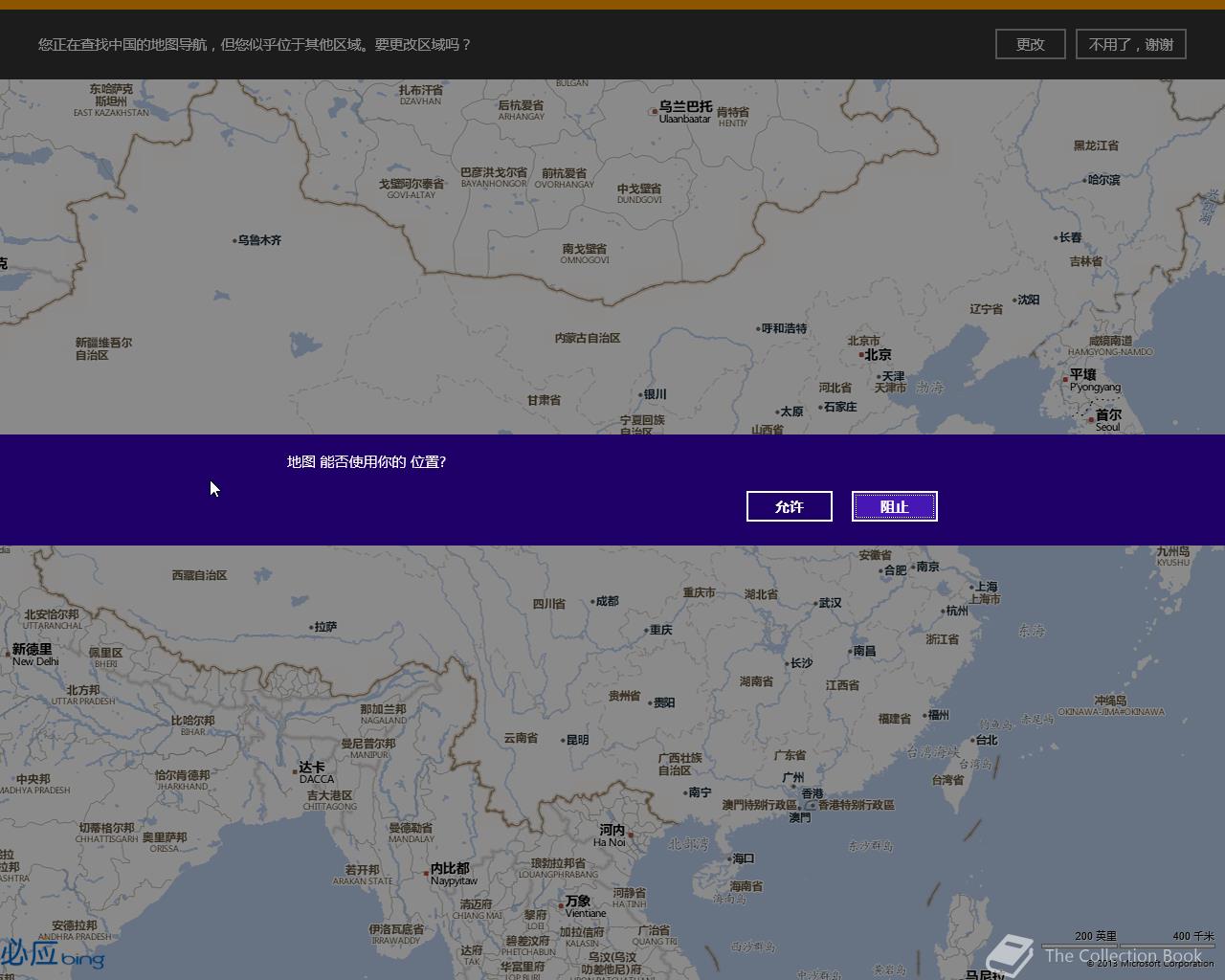
Task: Click 南戈壁省 OMNOGOVI label
Action: 584,254
